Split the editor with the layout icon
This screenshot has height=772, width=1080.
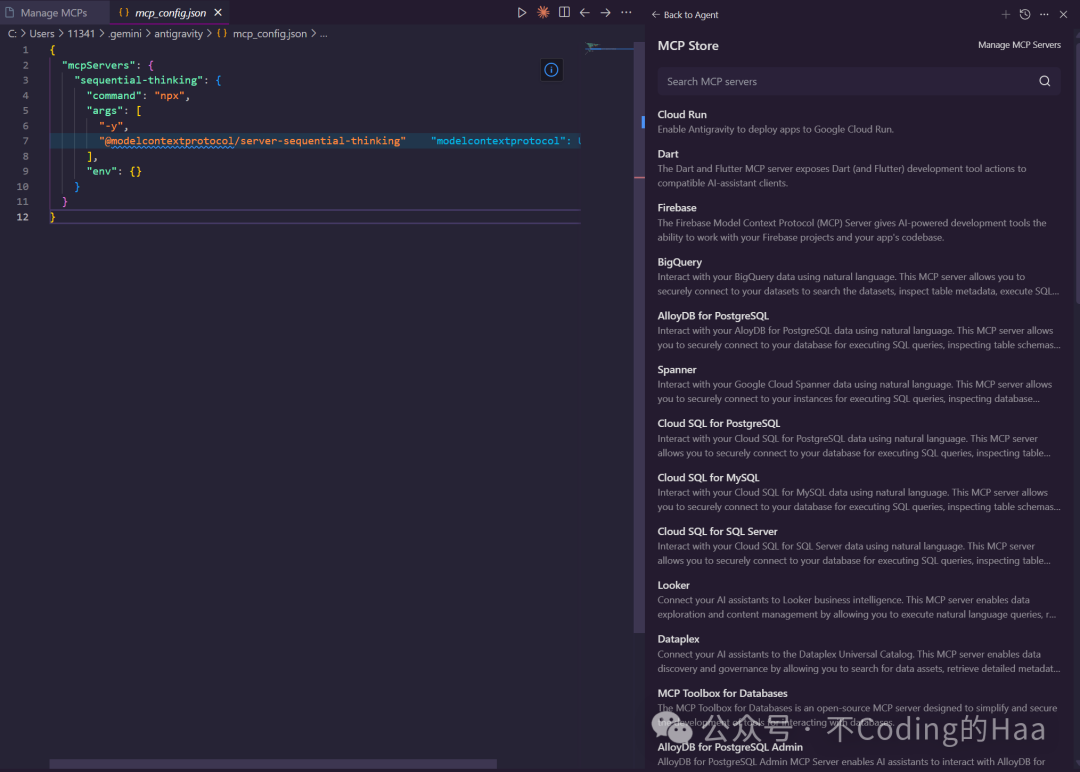[x=564, y=12]
